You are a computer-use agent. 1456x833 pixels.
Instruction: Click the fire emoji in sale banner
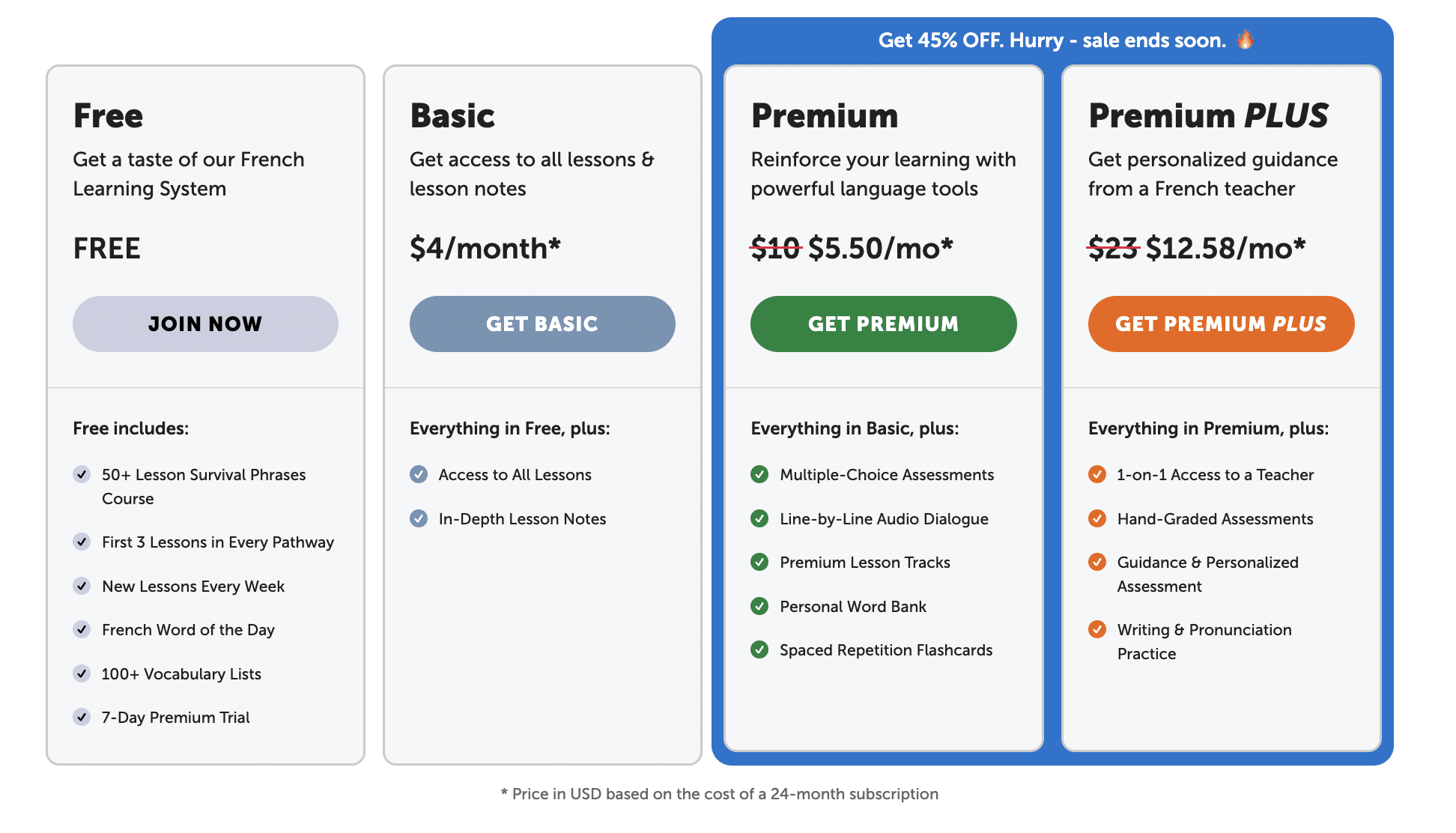click(x=1245, y=39)
